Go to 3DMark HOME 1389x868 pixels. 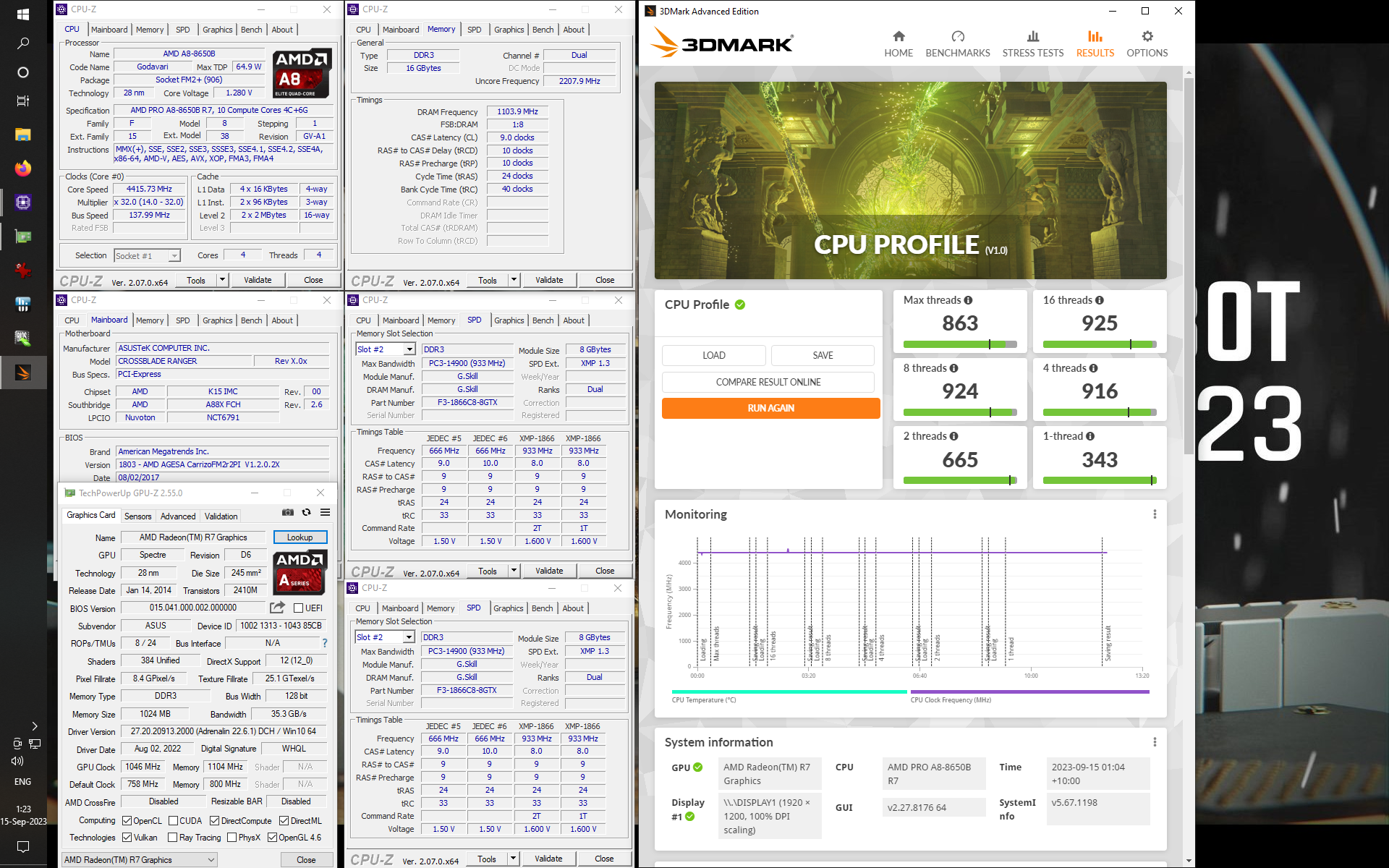(x=899, y=44)
